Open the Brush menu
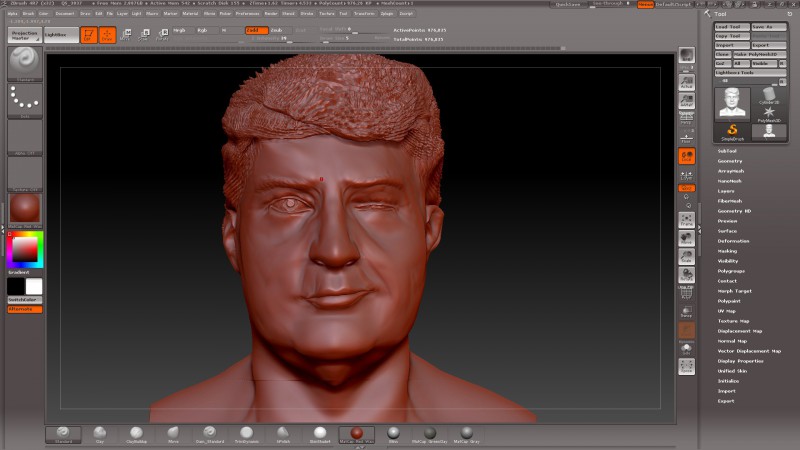Image resolution: width=800 pixels, height=450 pixels. [x=28, y=14]
